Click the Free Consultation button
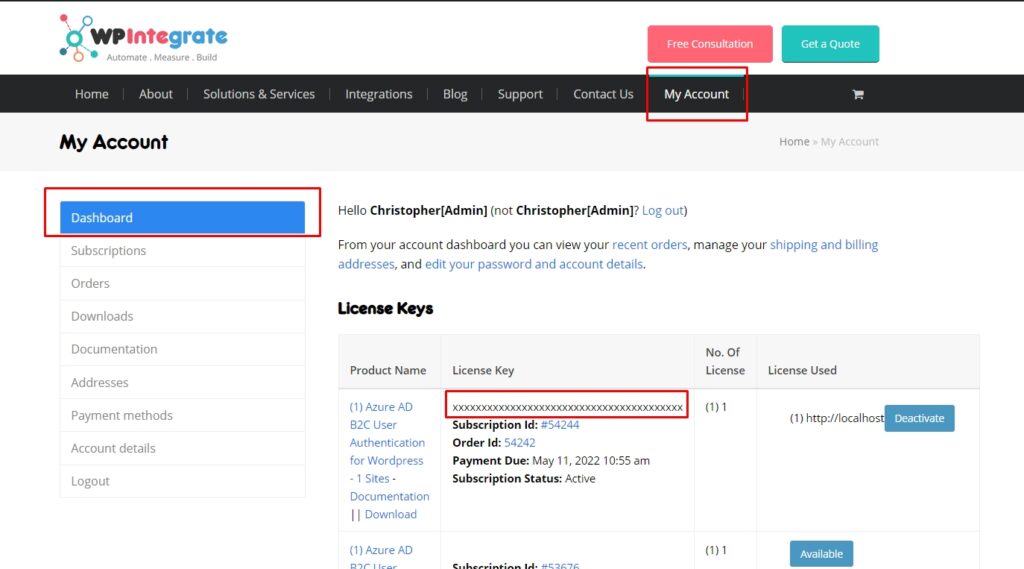1024x569 pixels. [x=710, y=44]
